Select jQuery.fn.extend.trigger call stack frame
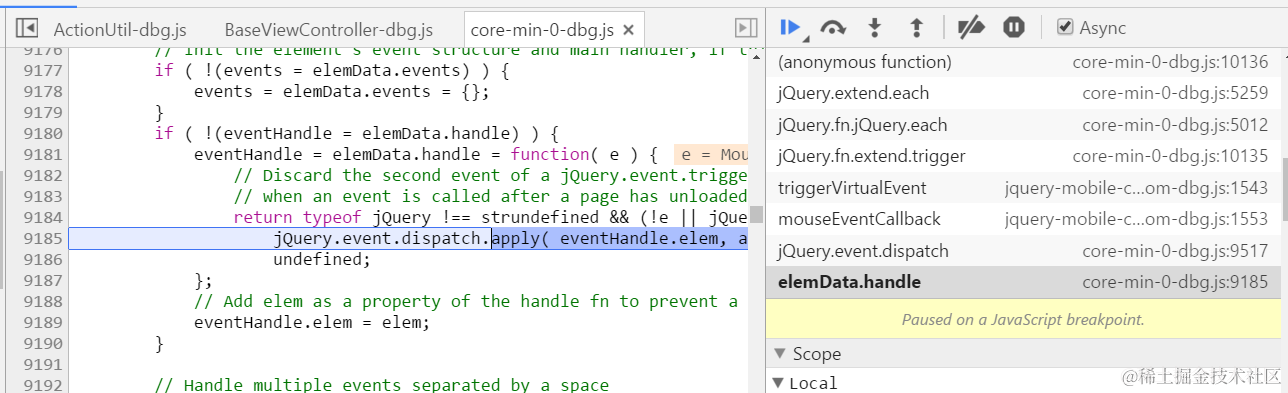 click(x=1023, y=156)
